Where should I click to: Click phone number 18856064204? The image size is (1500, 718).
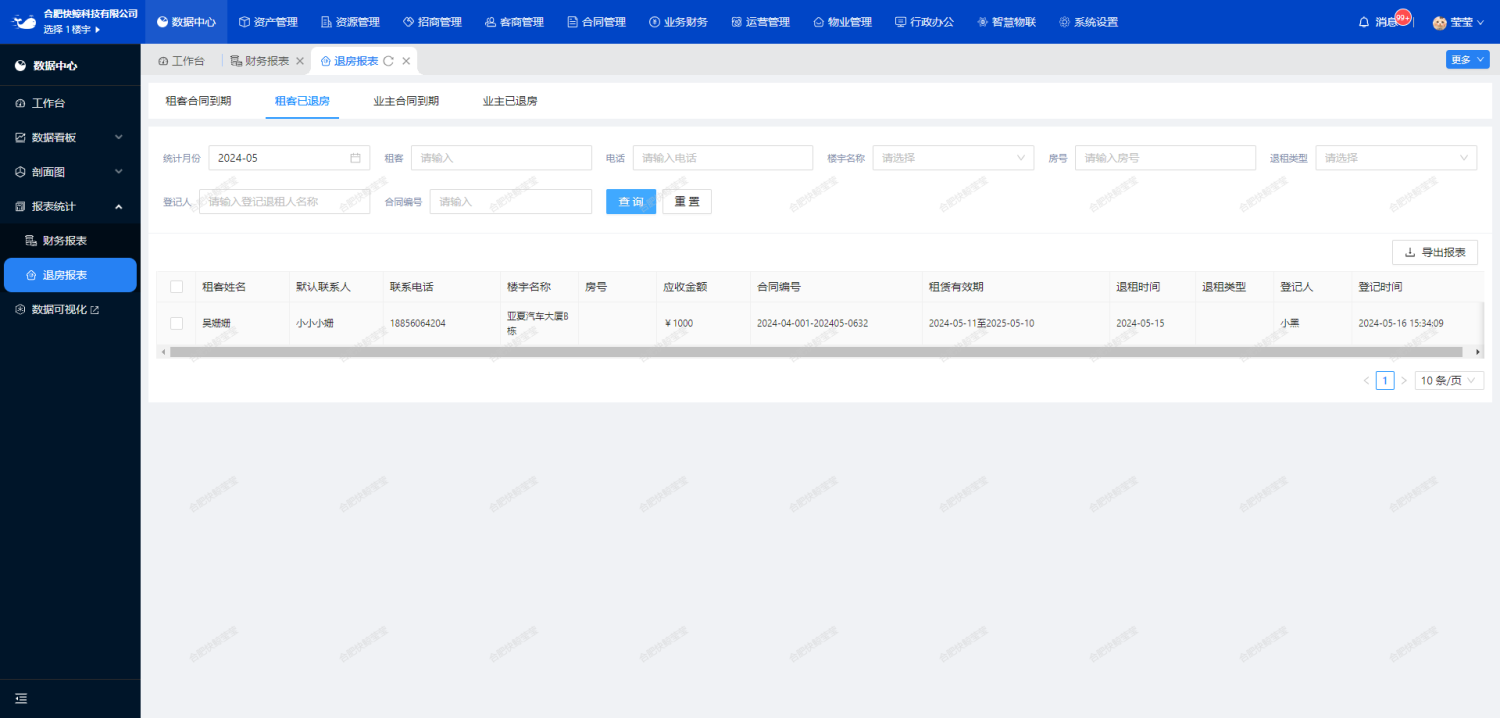417,324
